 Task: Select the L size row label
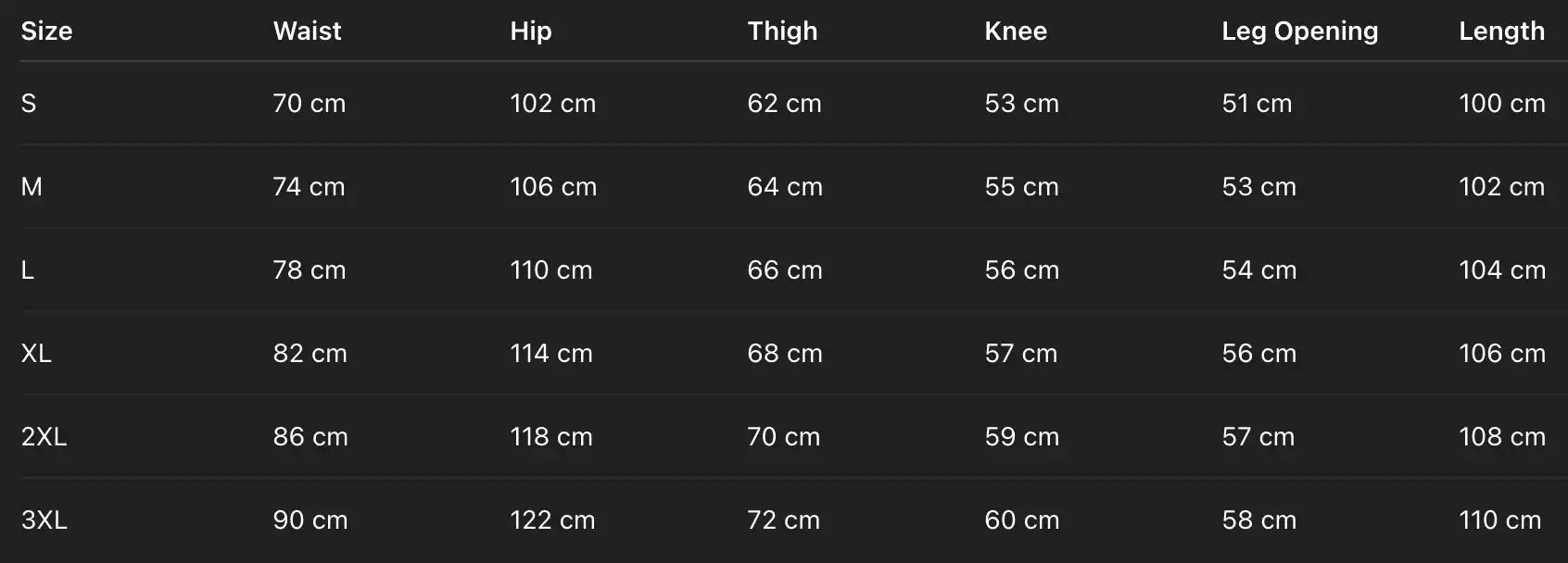pos(28,270)
